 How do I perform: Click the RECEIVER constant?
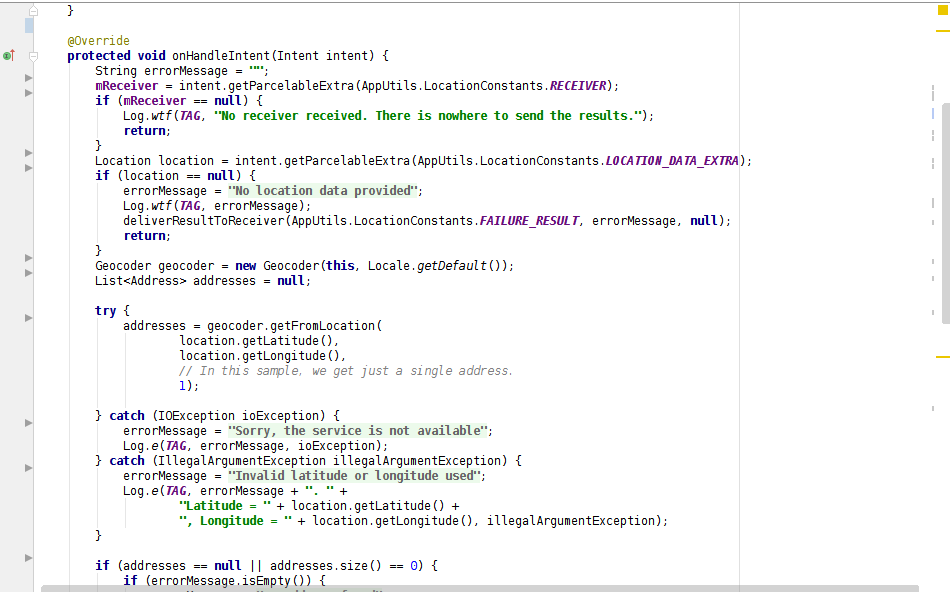[577, 85]
